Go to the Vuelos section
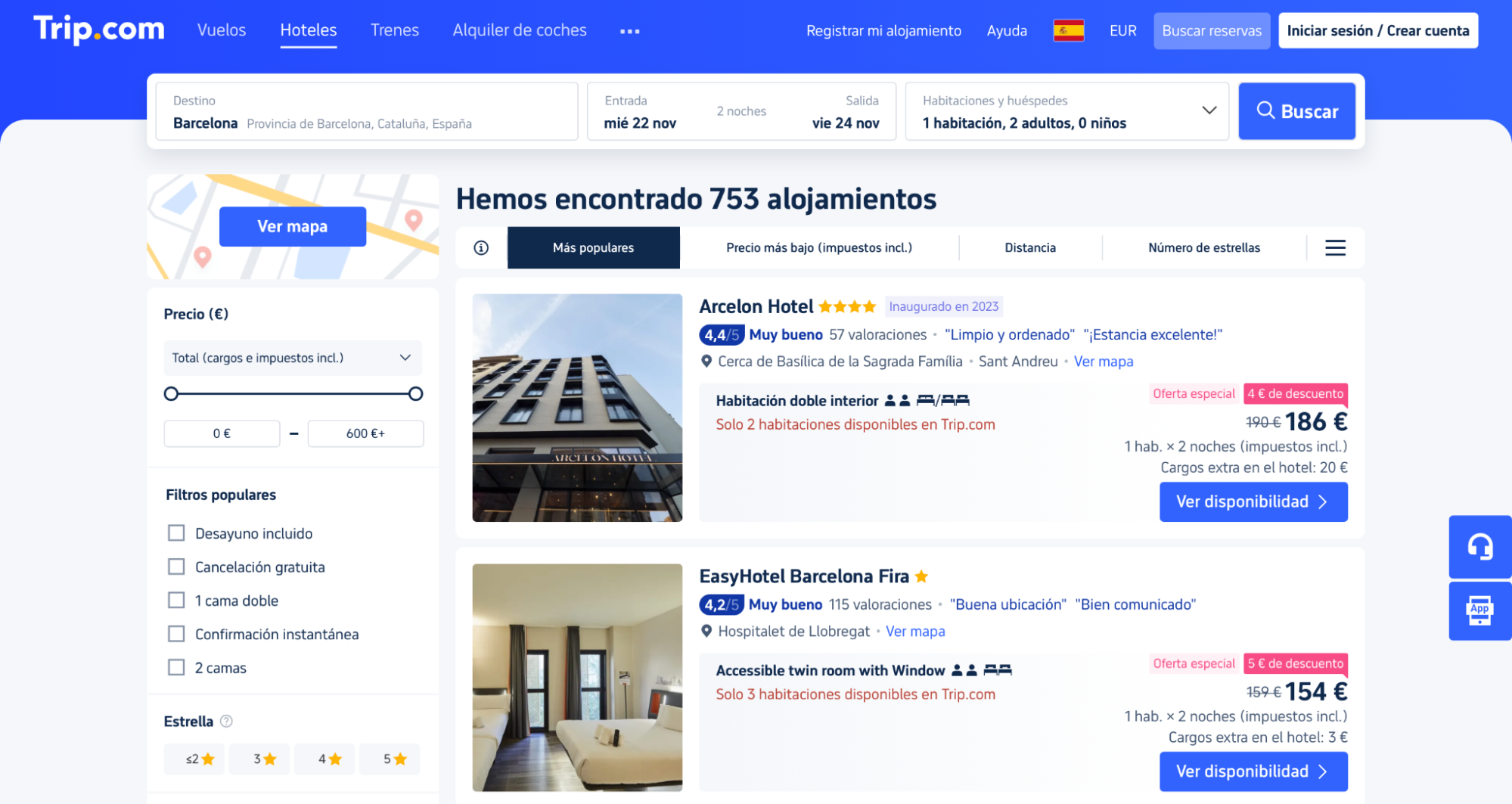The height and width of the screenshot is (804, 1512). (222, 30)
